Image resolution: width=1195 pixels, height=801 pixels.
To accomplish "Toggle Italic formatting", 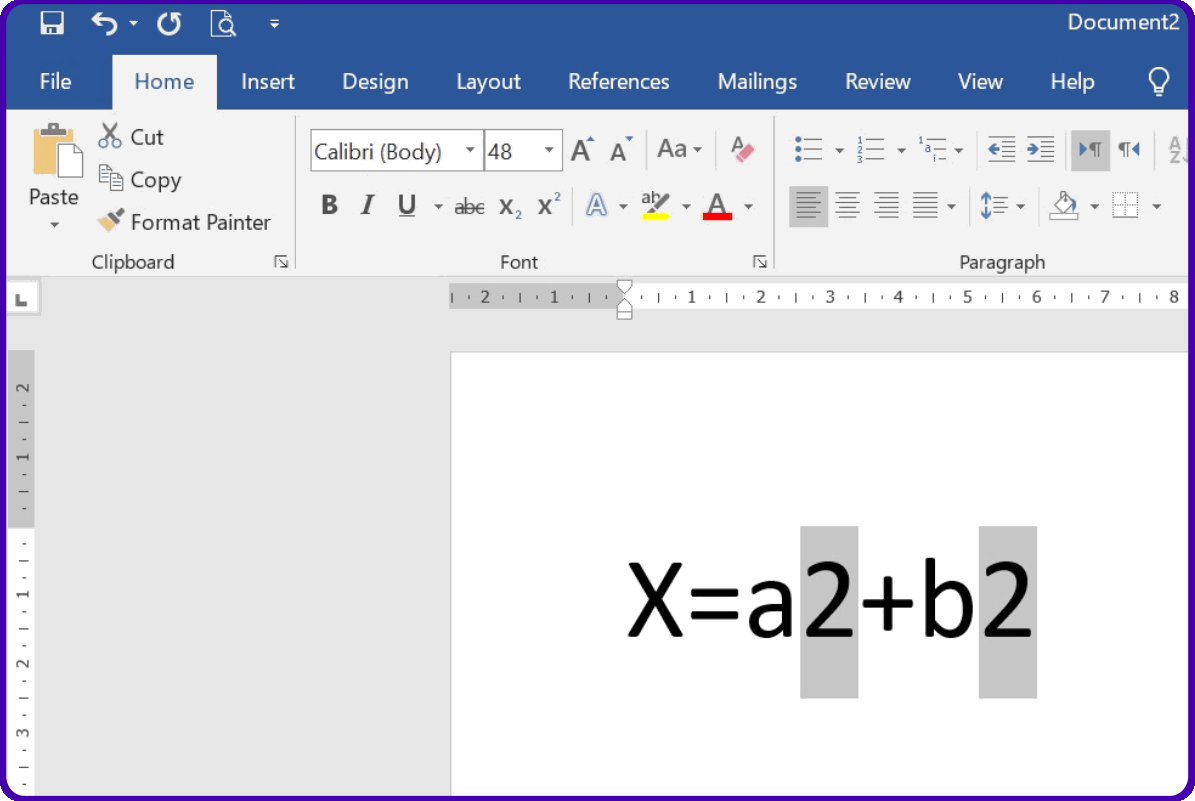I will [367, 205].
